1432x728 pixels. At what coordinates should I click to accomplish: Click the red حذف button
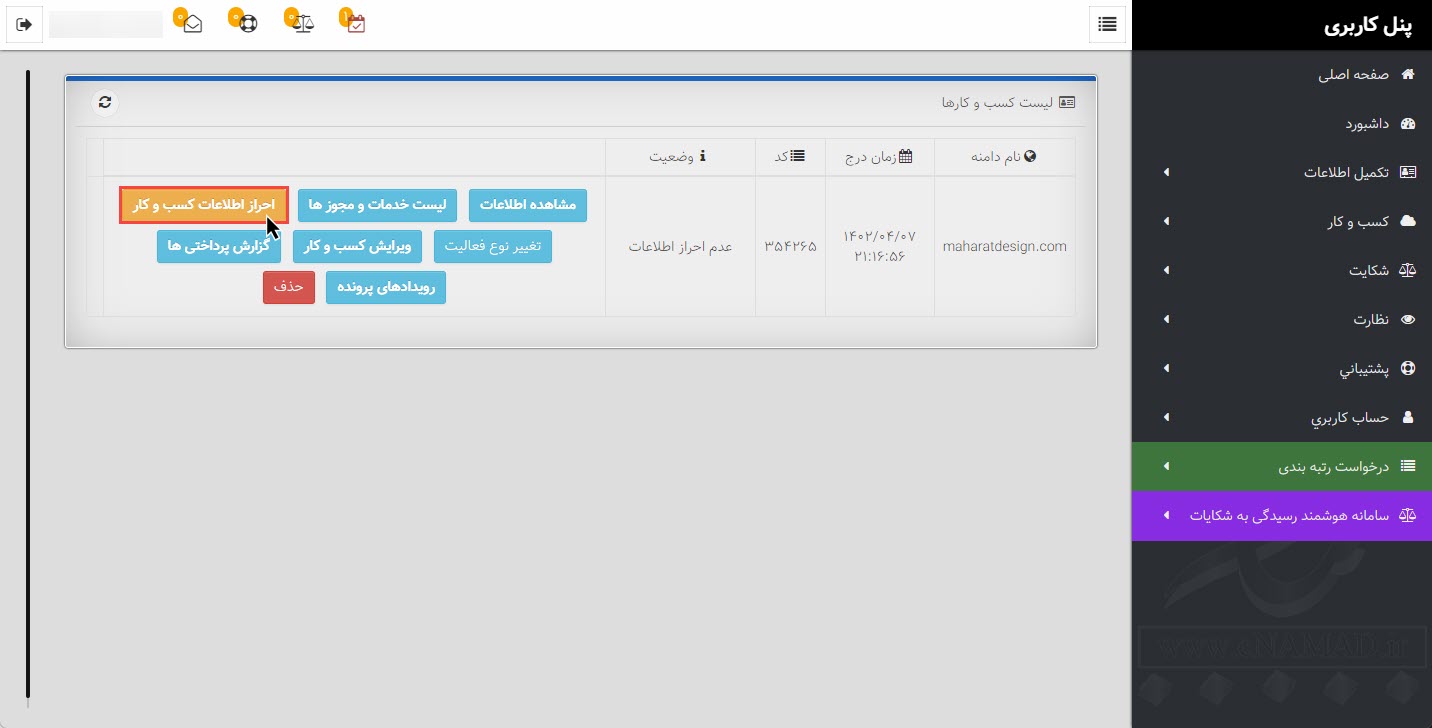[x=289, y=287]
